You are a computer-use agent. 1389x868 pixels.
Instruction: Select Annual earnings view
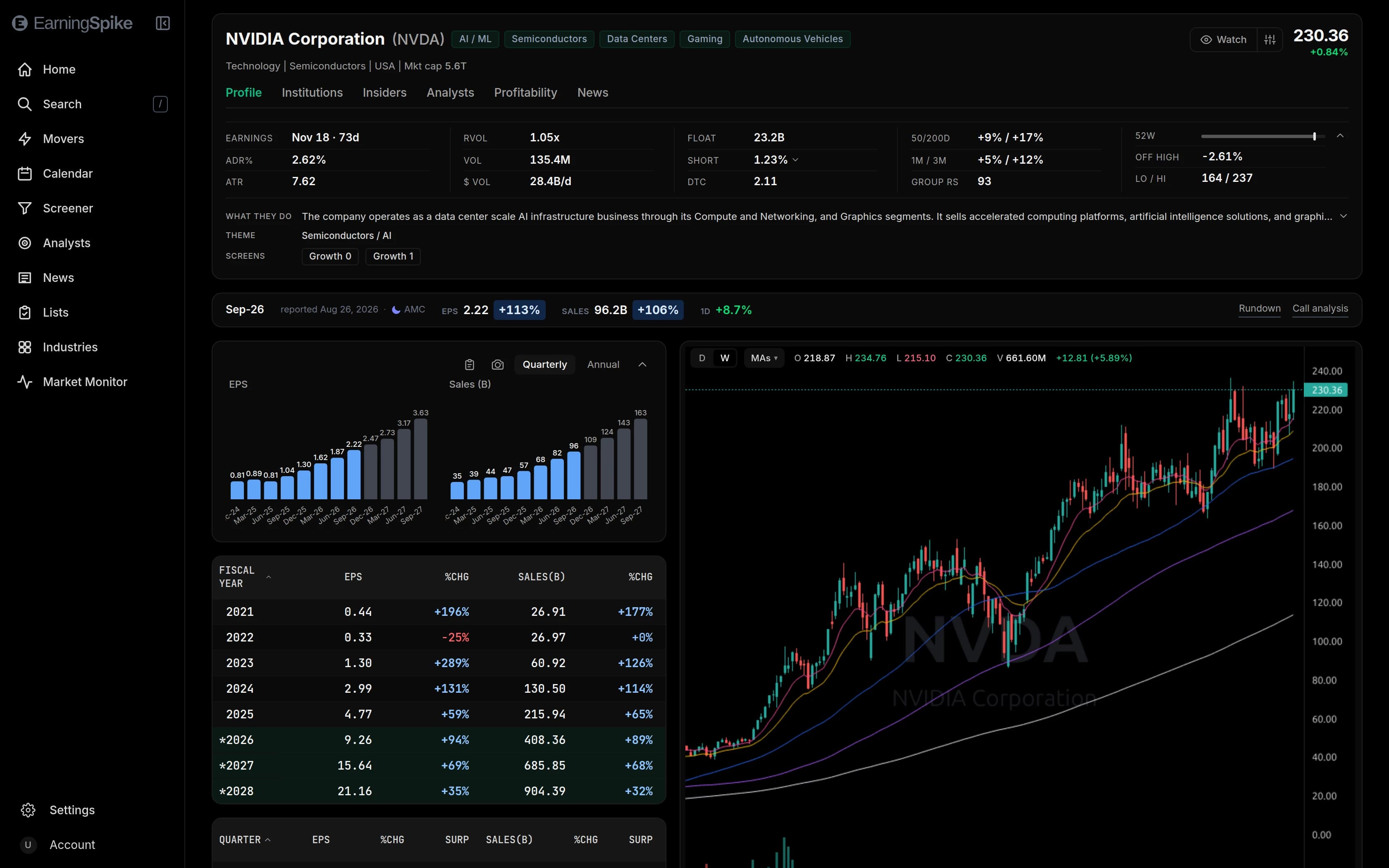(603, 365)
